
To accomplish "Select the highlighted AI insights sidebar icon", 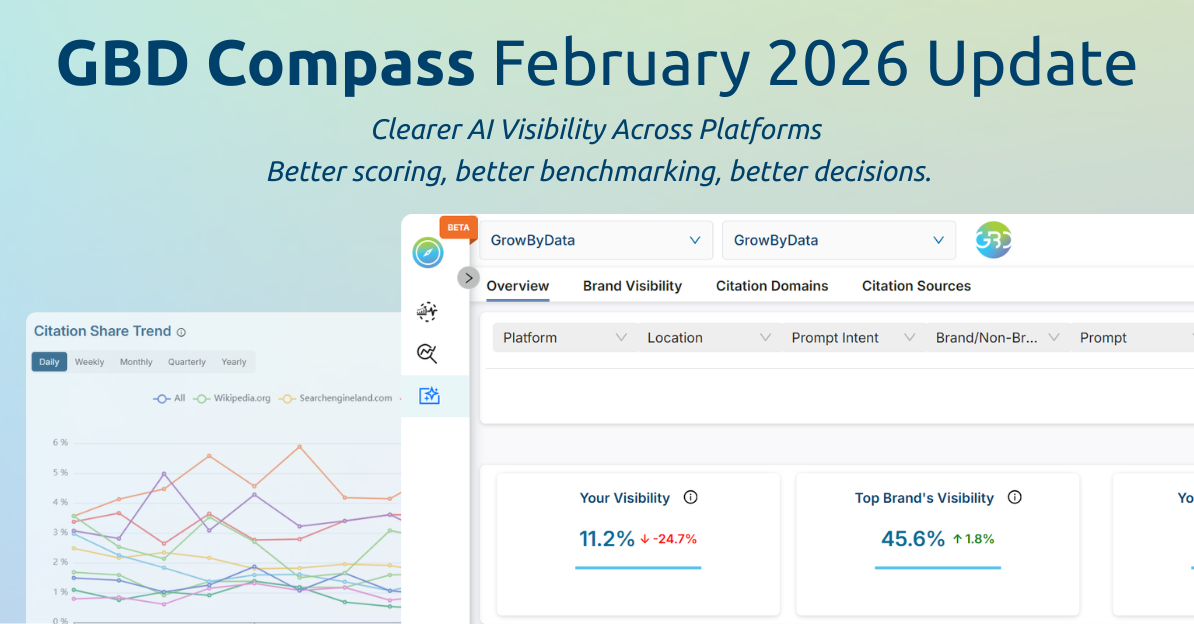I will click(428, 396).
